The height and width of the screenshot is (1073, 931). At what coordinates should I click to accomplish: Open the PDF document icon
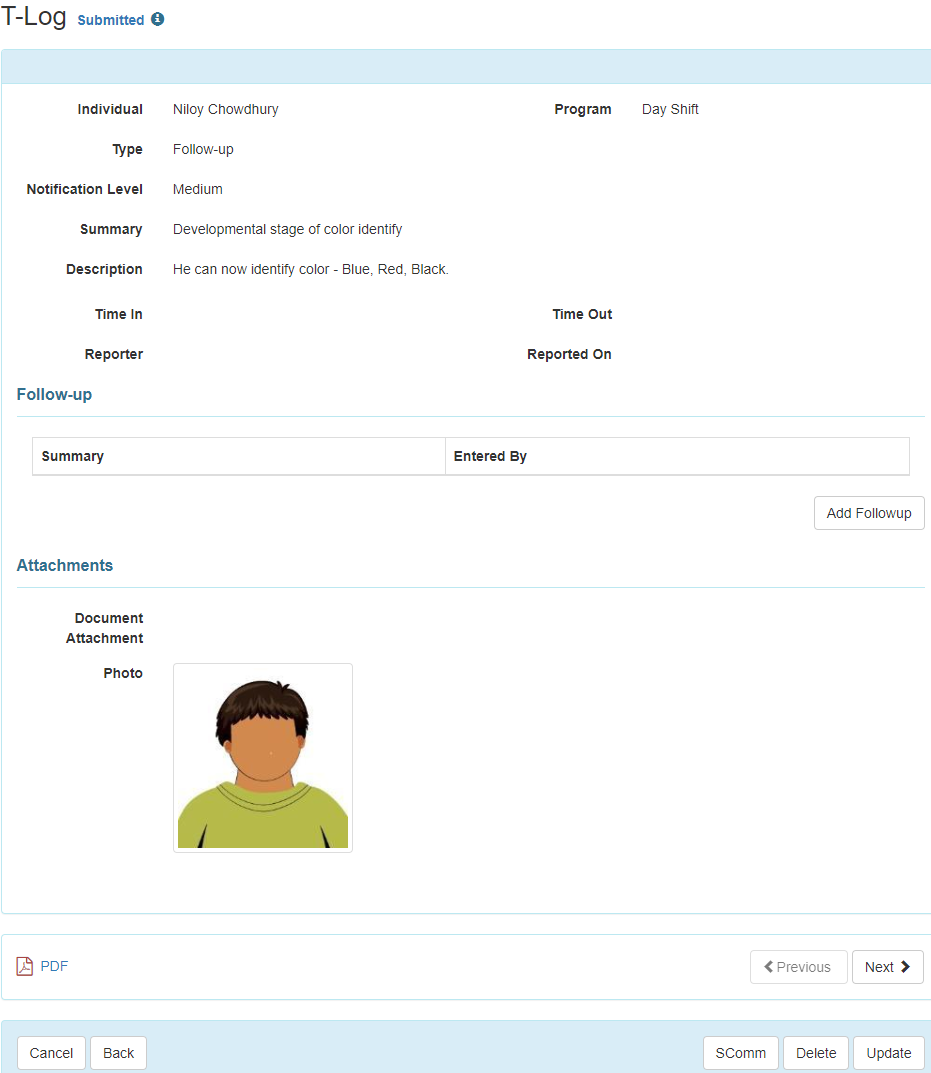[25, 966]
